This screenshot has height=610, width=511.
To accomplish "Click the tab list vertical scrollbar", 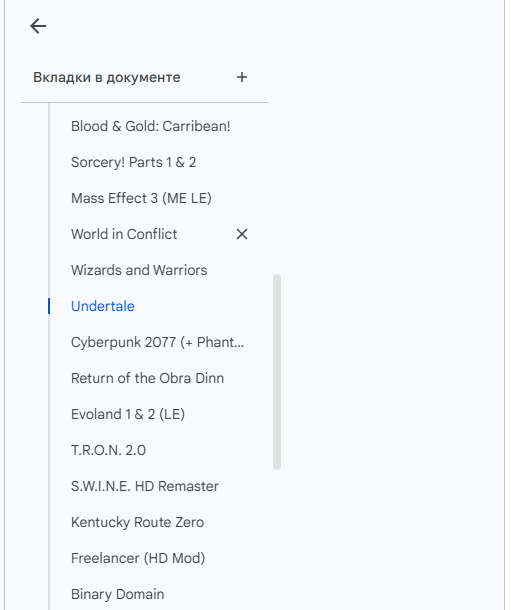I will coord(277,372).
